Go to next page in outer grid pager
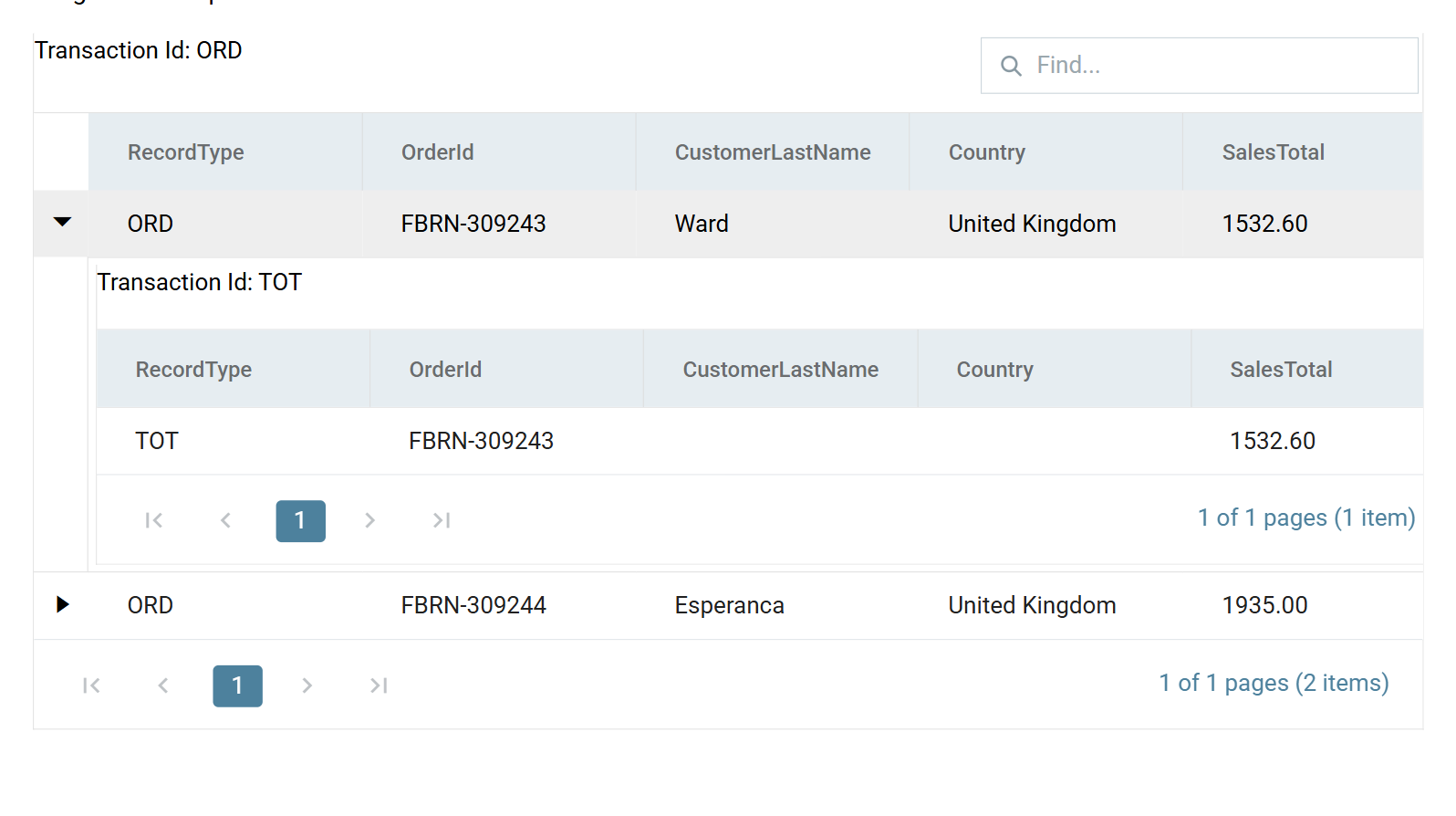This screenshot has width=1456, height=816. (307, 685)
